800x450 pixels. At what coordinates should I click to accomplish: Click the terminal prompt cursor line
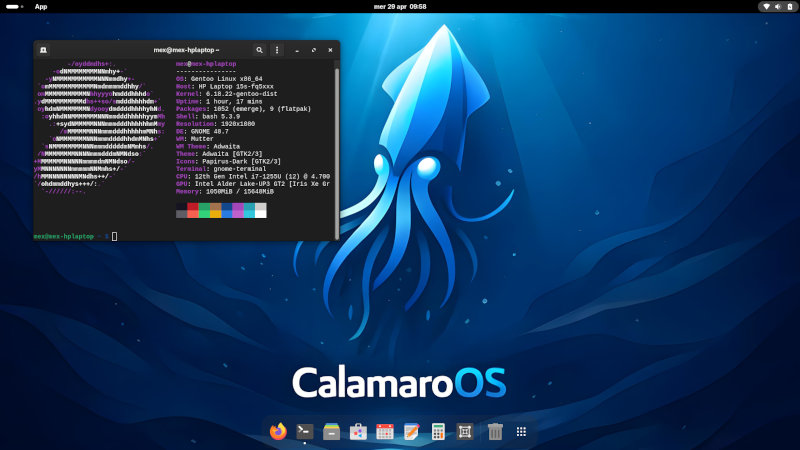click(76, 236)
